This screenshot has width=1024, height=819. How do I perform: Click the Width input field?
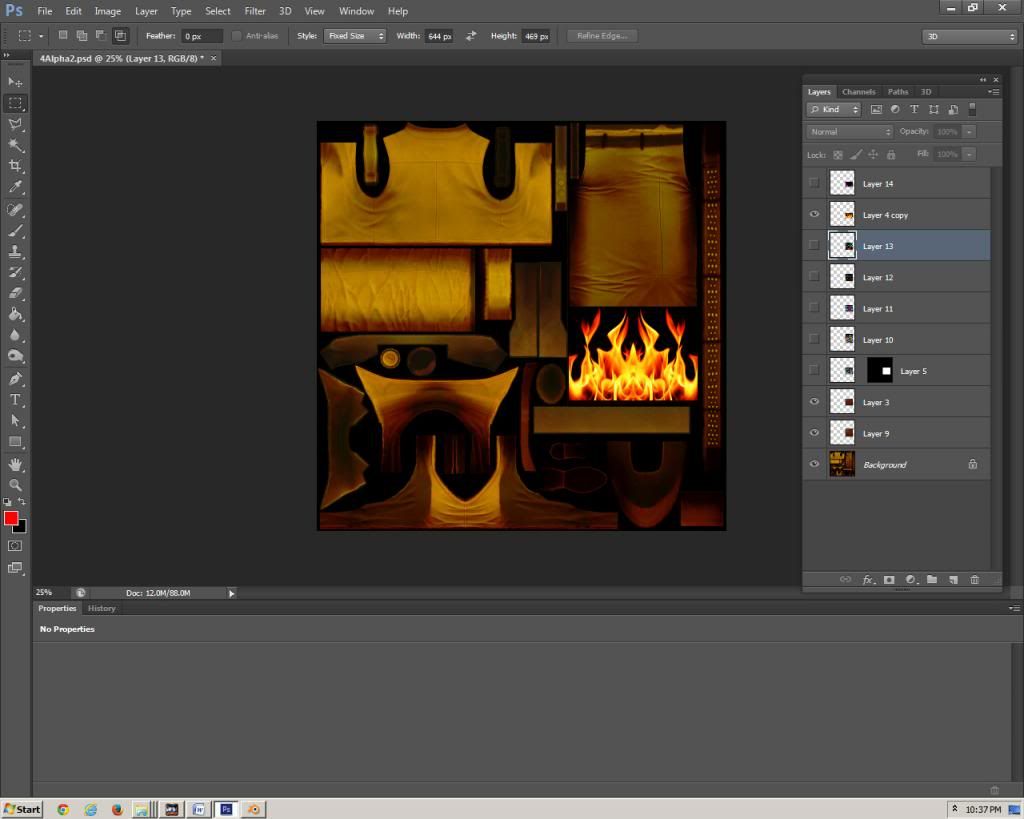click(x=439, y=36)
